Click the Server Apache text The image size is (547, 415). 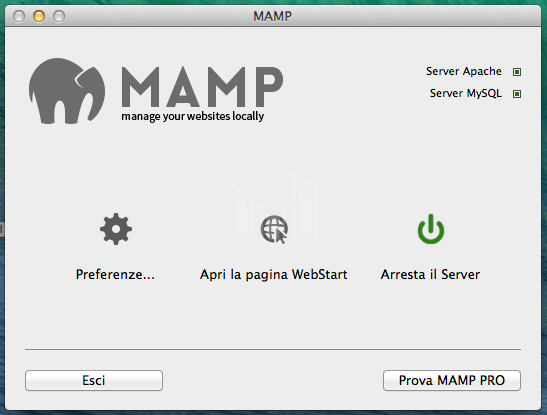(x=464, y=71)
